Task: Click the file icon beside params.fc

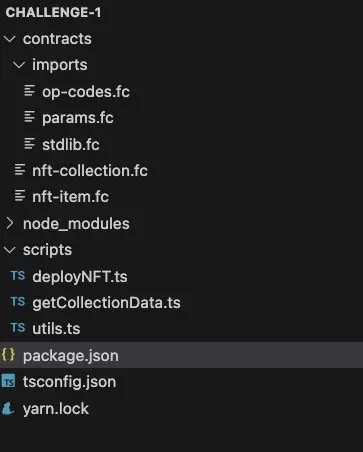Action: click(x=30, y=117)
